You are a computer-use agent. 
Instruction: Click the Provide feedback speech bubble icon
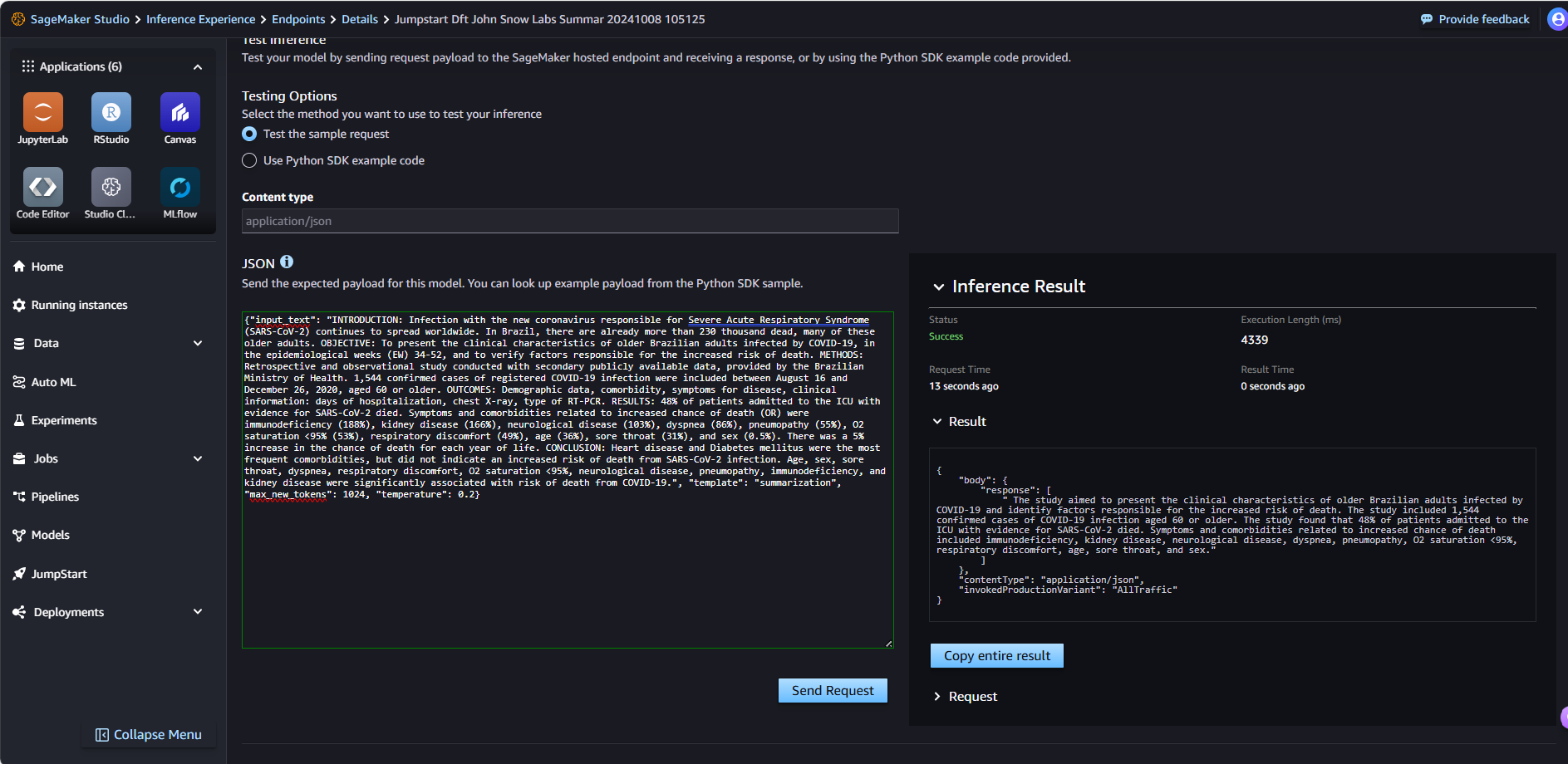1427,19
